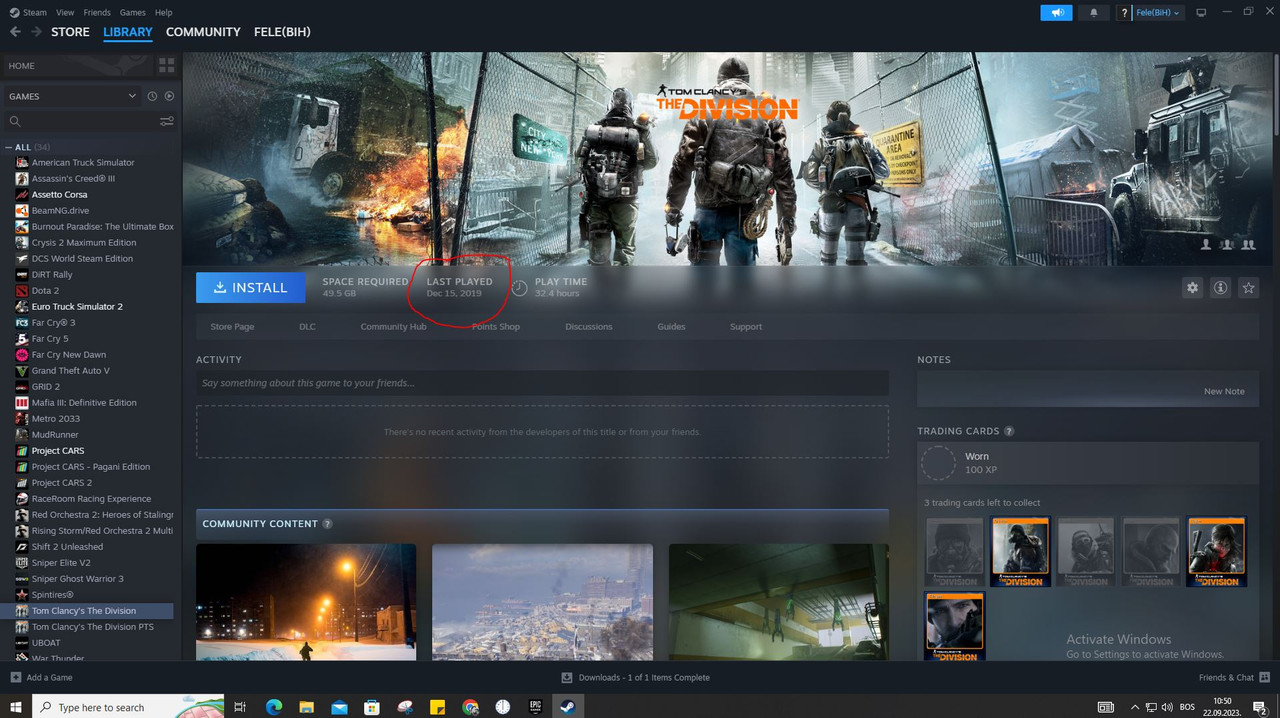The width and height of the screenshot is (1280, 718).
Task: Go to the STORE tab
Action: click(70, 32)
